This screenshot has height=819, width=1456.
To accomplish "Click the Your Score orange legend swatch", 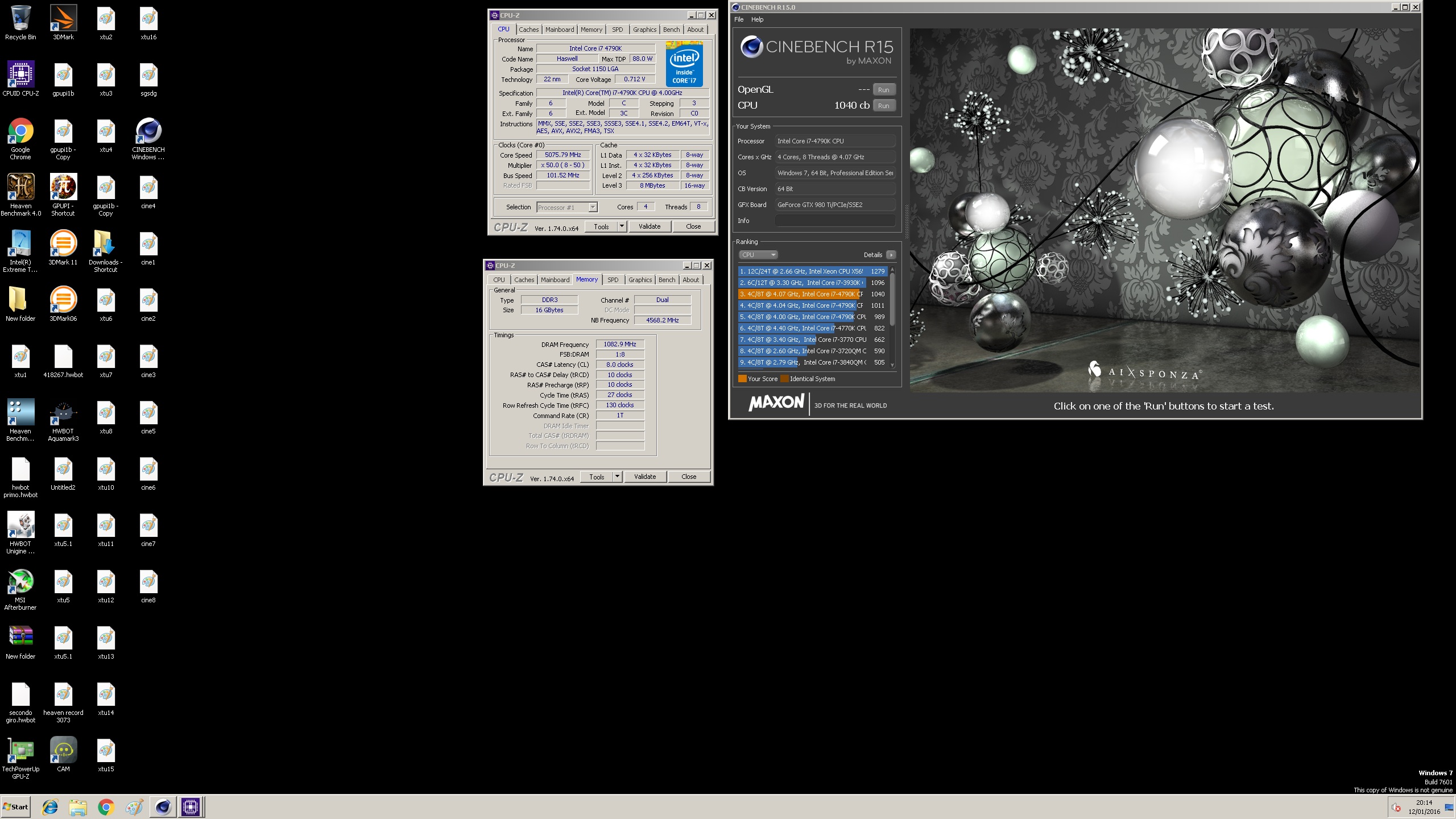I will [742, 379].
